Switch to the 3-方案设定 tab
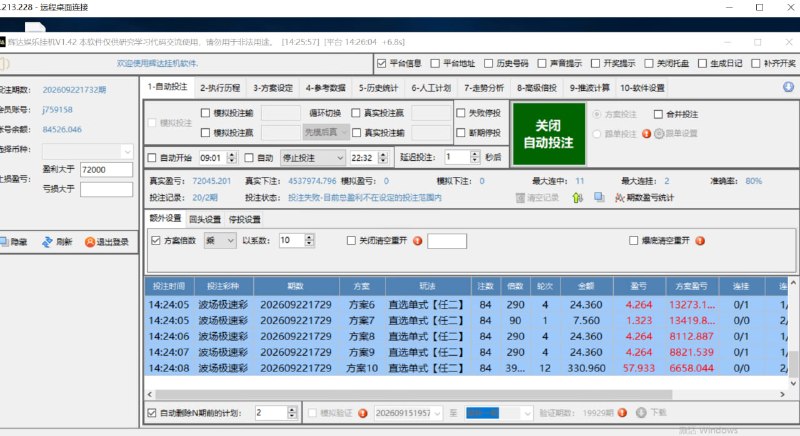 pos(273,88)
